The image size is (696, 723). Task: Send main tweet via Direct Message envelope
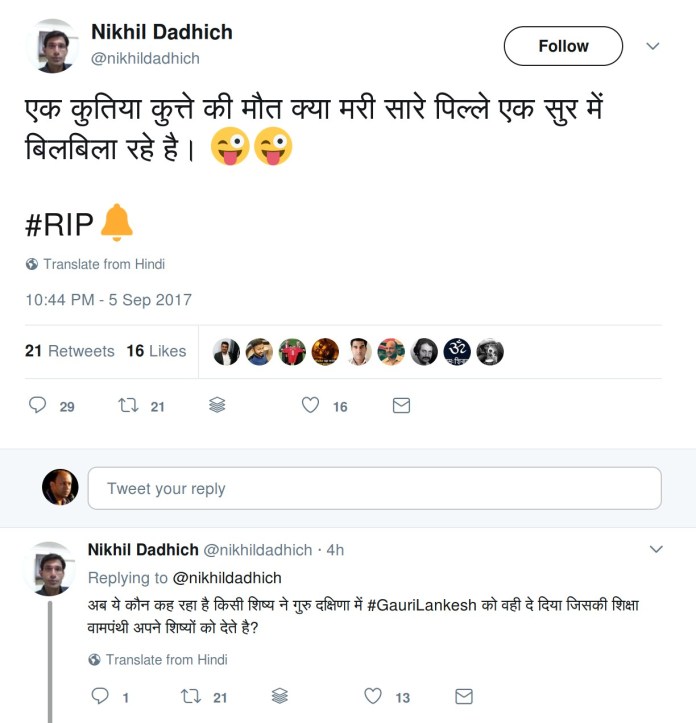click(x=401, y=406)
